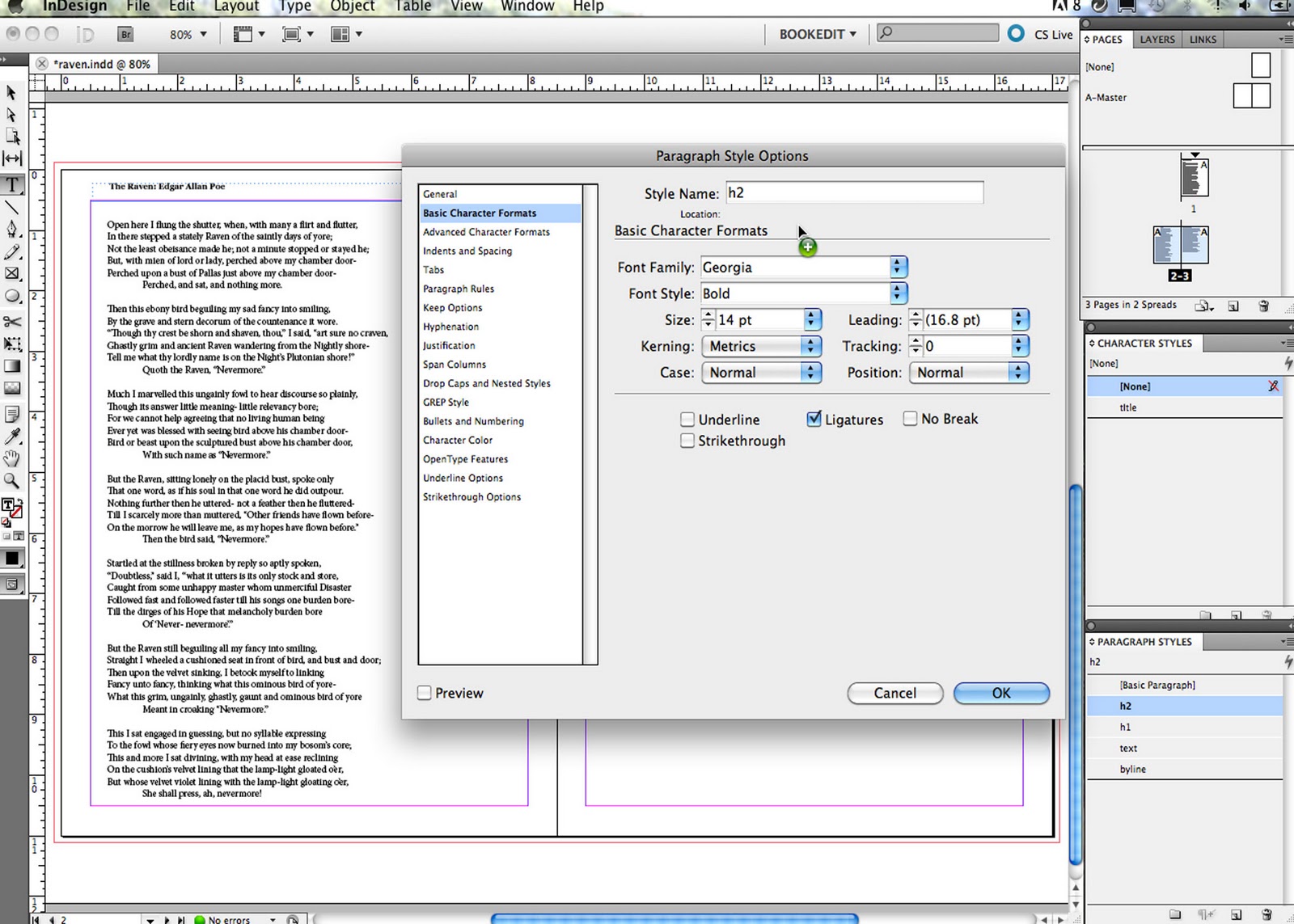Open the View Options toolbar menu
This screenshot has height=924, width=1294.
tap(249, 34)
